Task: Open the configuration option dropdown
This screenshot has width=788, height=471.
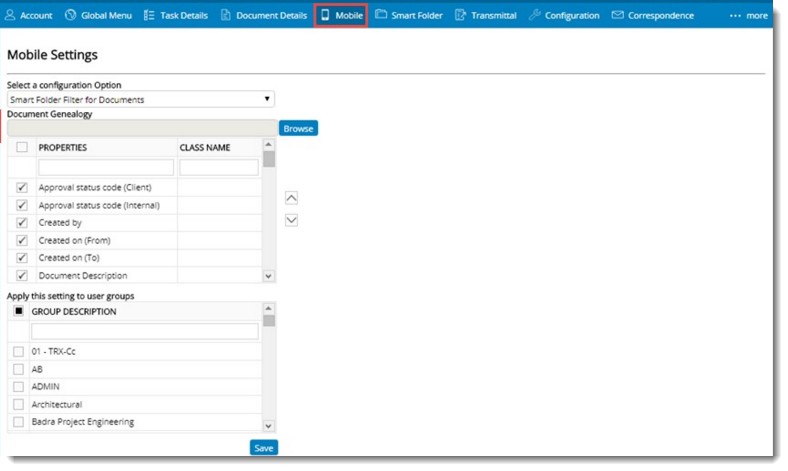Action: point(140,100)
